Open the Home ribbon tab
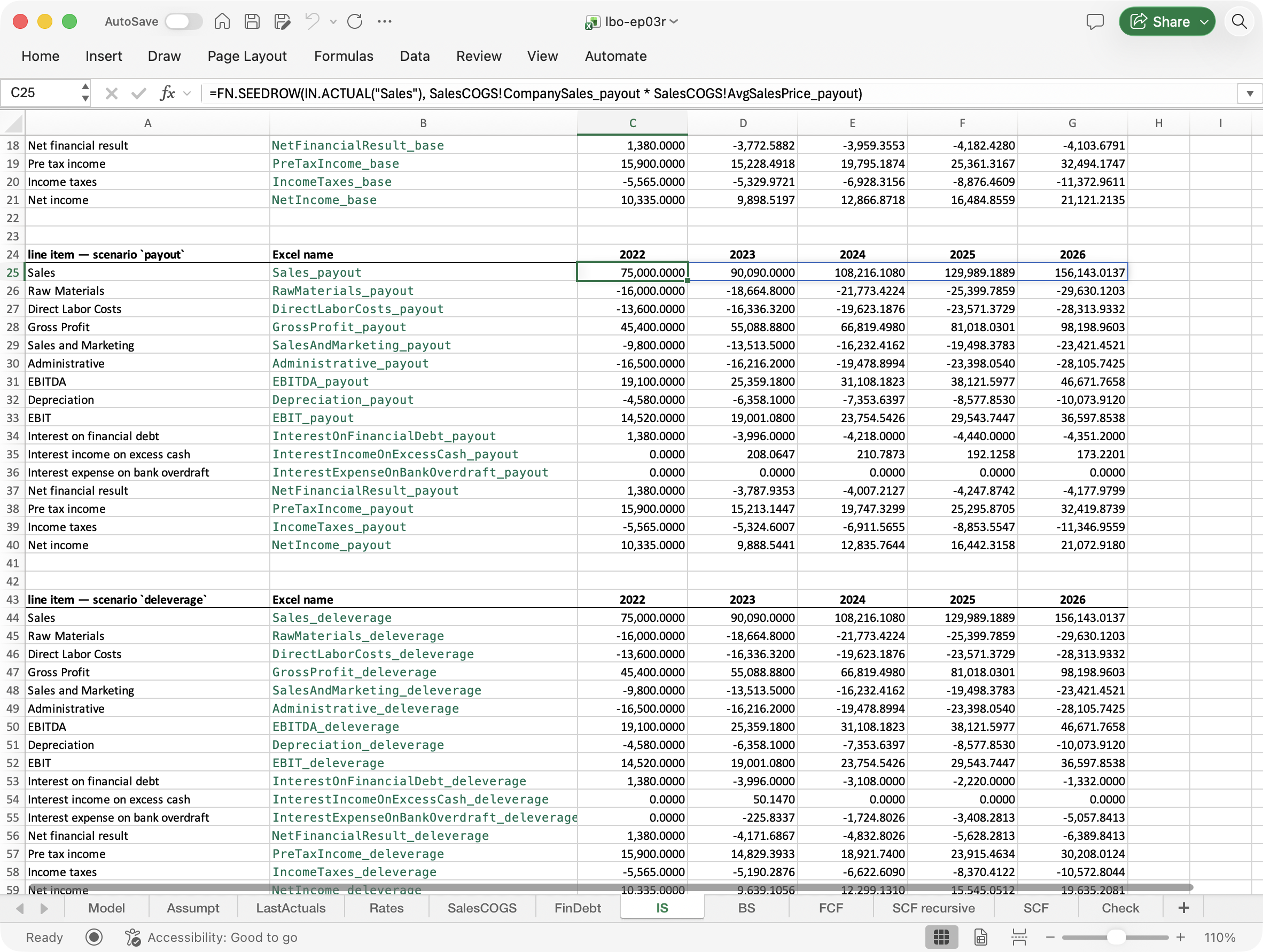The image size is (1263, 952). [x=41, y=56]
